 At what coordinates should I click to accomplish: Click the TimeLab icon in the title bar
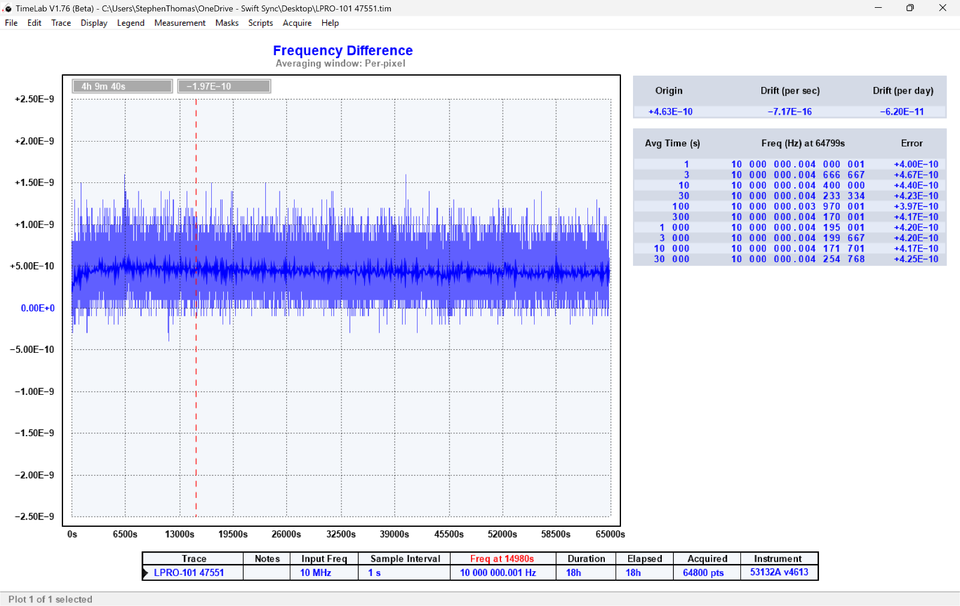click(9, 8)
